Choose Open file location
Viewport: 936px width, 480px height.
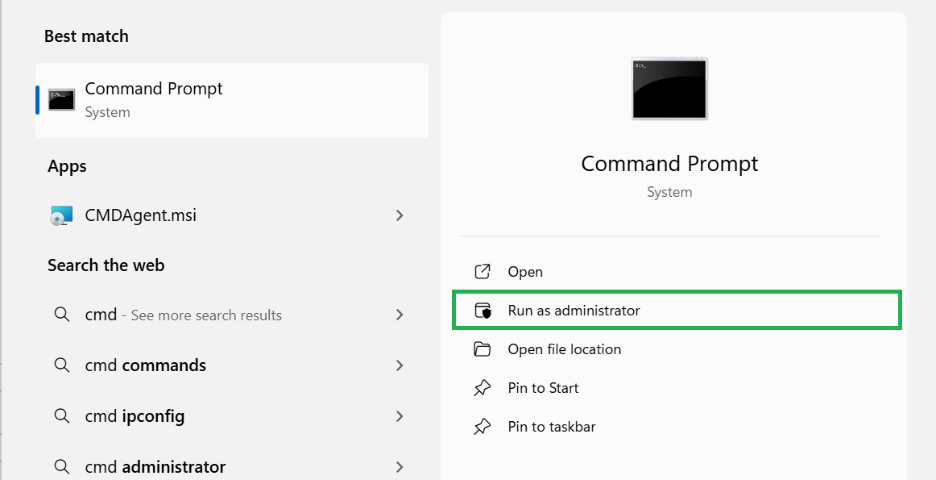pos(564,349)
